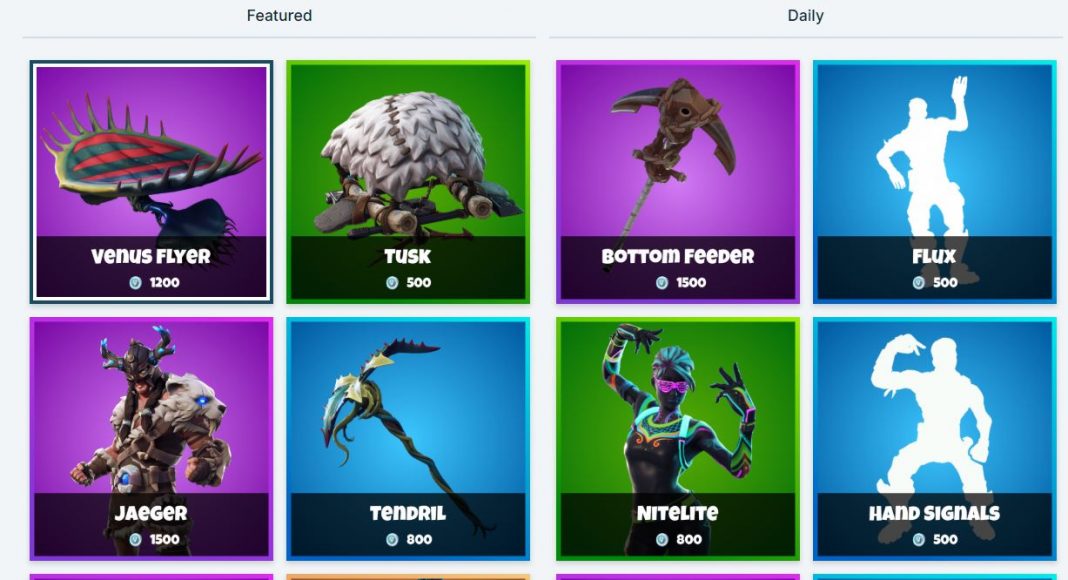Viewport: 1068px width, 580px height.
Task: Open the Nitelite outfit card
Action: [678, 439]
